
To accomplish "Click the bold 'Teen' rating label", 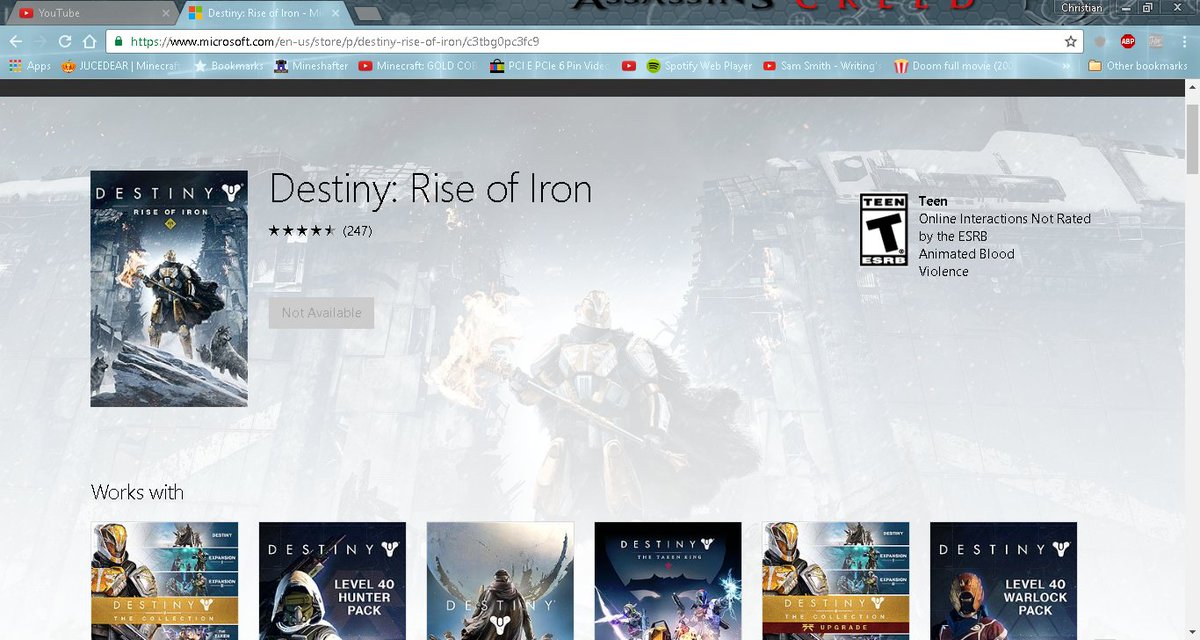I will [x=933, y=201].
